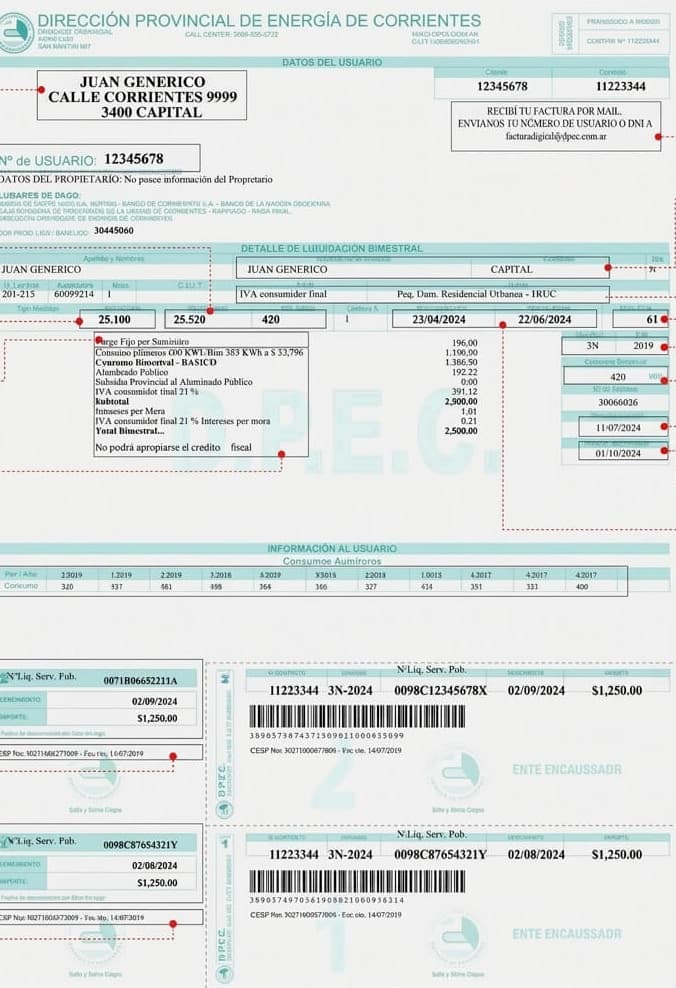Click the 'DETALLE DE LUIUIDACIÓN BIMESTRAL' header
Viewport: 676px width, 988px height.
click(x=332, y=248)
